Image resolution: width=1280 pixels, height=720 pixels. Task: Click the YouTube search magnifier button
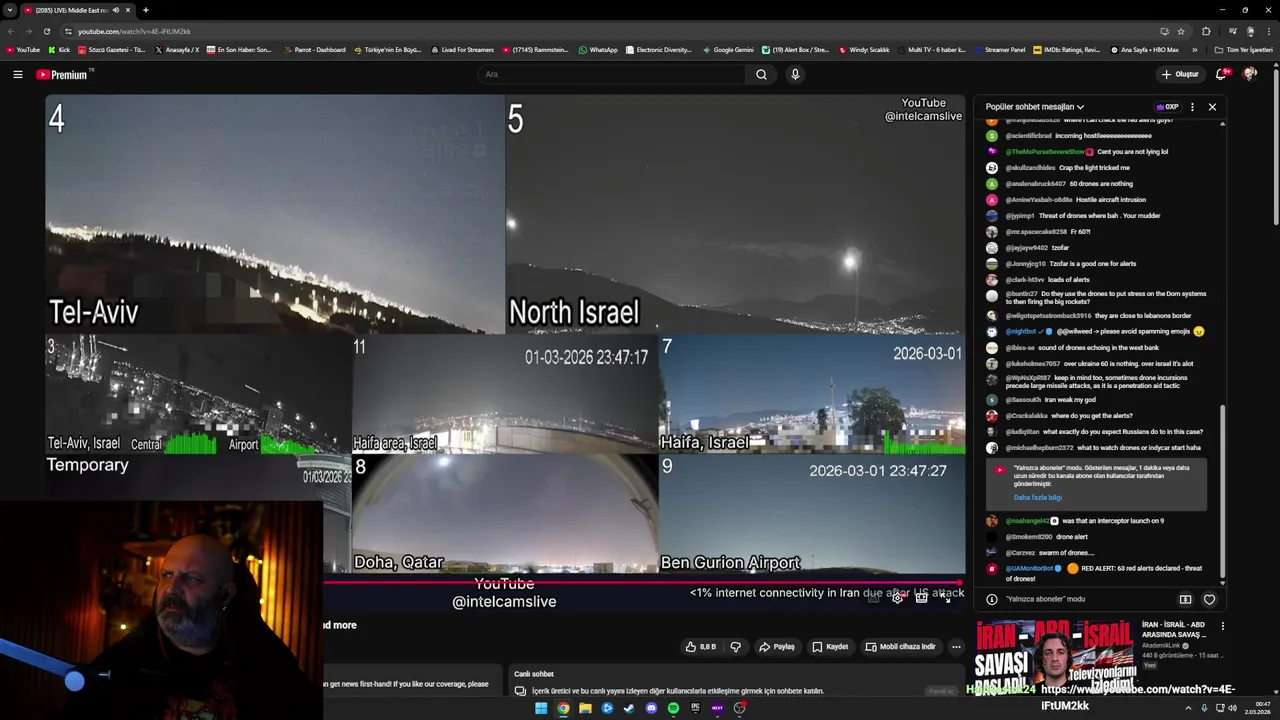coord(761,74)
